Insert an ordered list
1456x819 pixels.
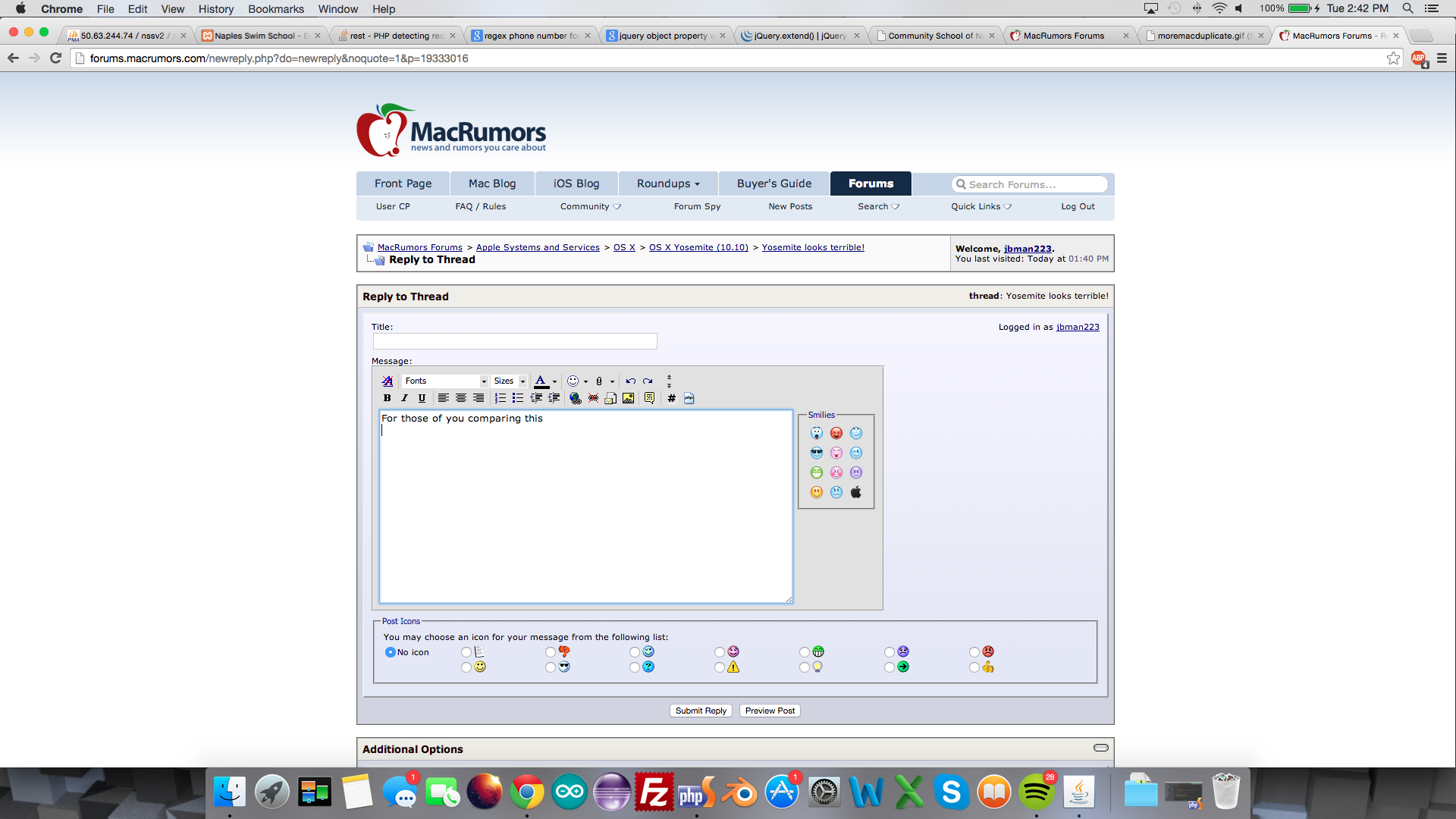[500, 398]
